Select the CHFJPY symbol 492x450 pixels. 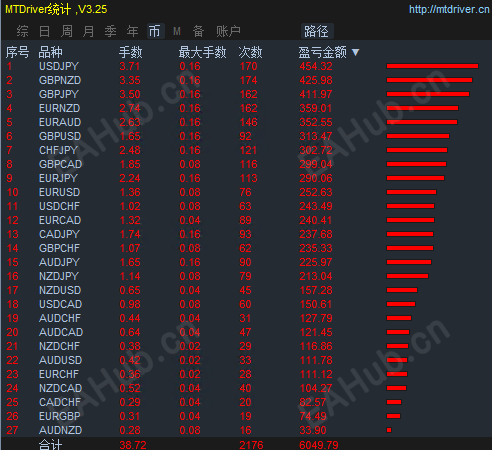58,150
